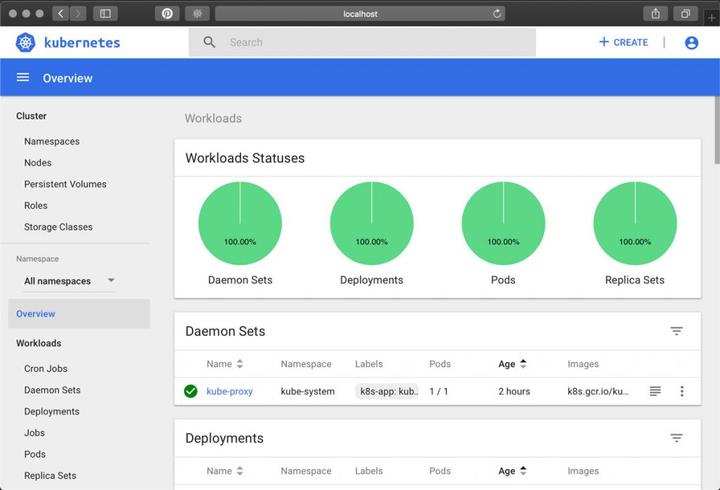Click Daemon Sets Namespace column header
Screen dimensions: 720x490
(x=306, y=364)
